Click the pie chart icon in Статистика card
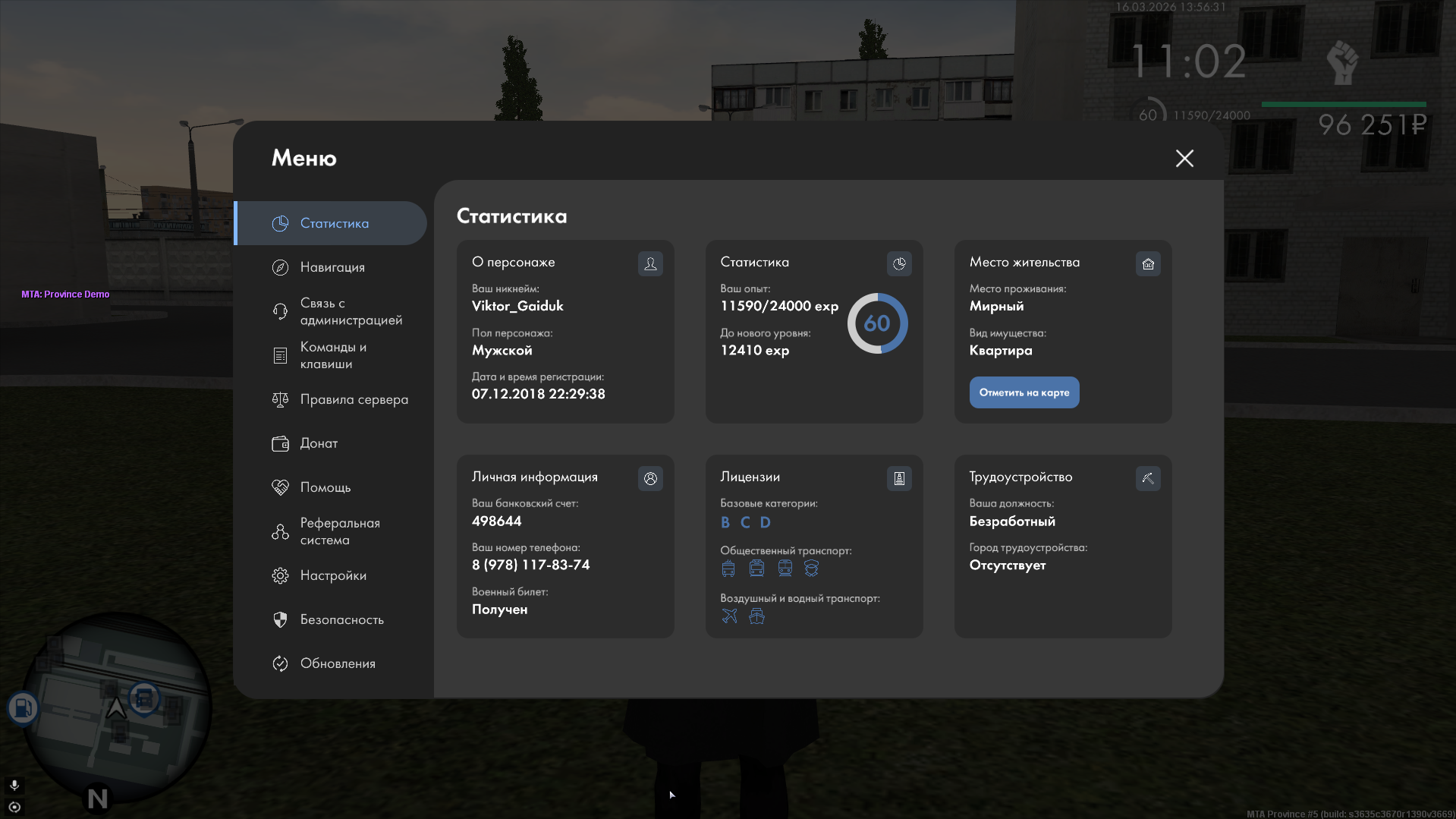 click(899, 263)
